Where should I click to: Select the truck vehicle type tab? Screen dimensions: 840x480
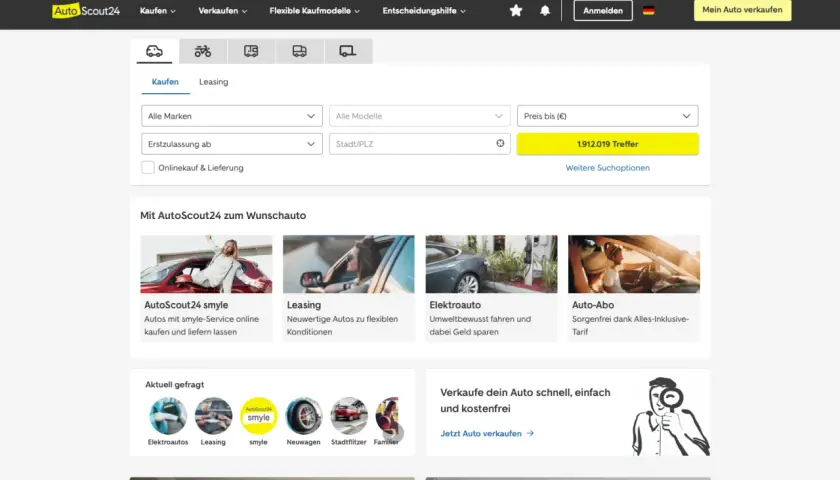(x=299, y=51)
